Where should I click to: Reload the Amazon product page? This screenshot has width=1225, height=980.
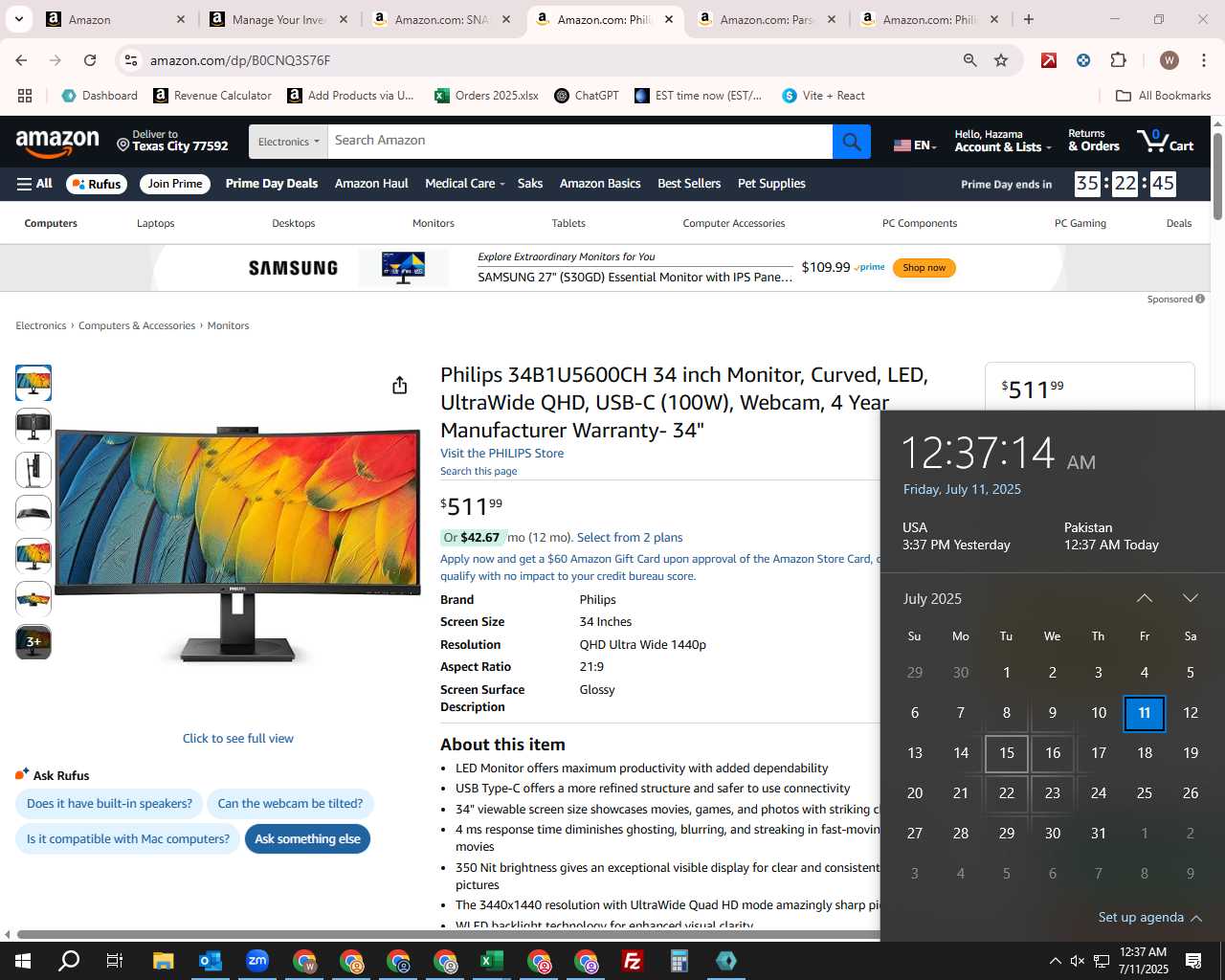tap(90, 60)
